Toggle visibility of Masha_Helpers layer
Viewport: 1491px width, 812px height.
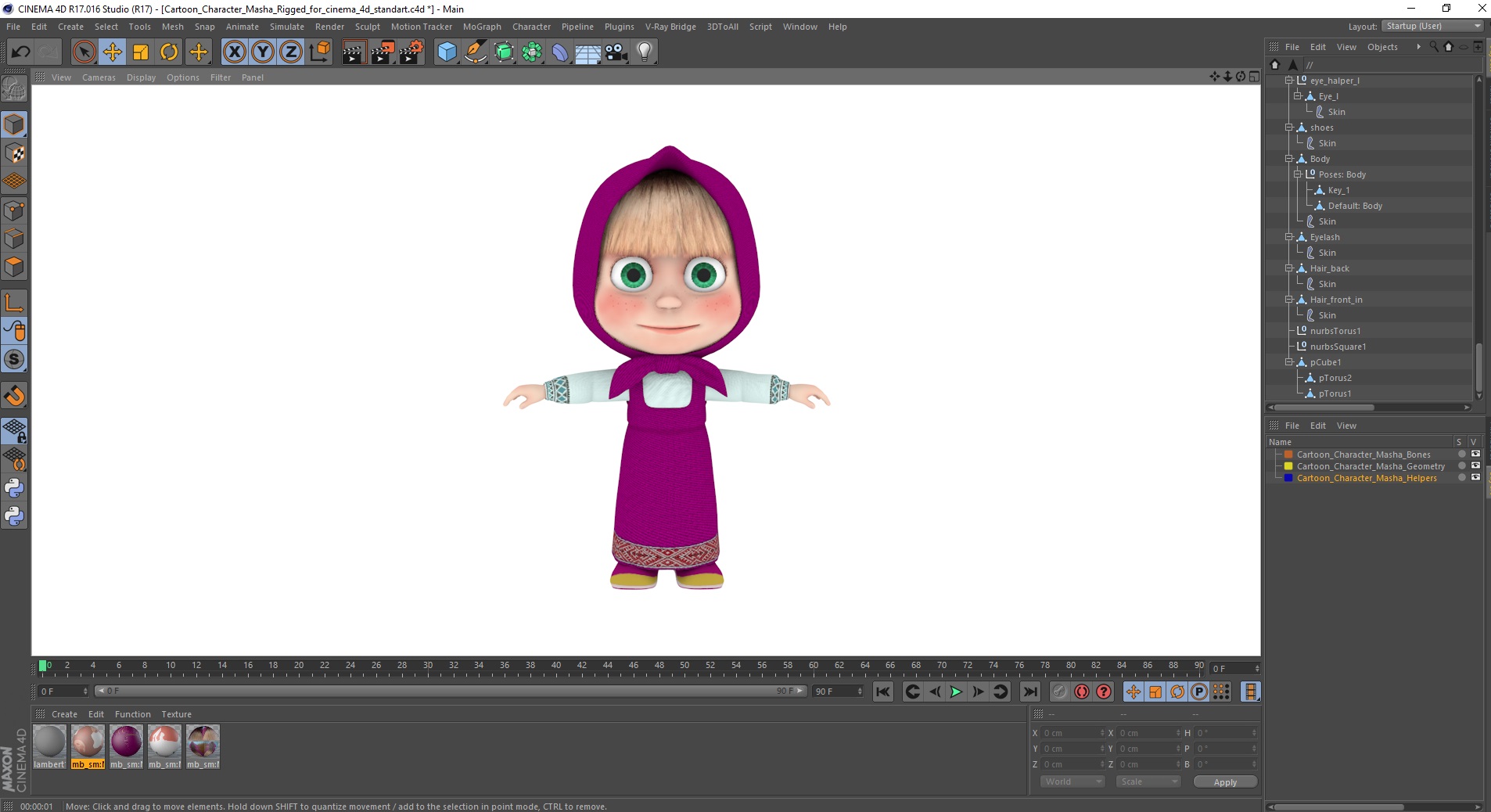(1475, 478)
